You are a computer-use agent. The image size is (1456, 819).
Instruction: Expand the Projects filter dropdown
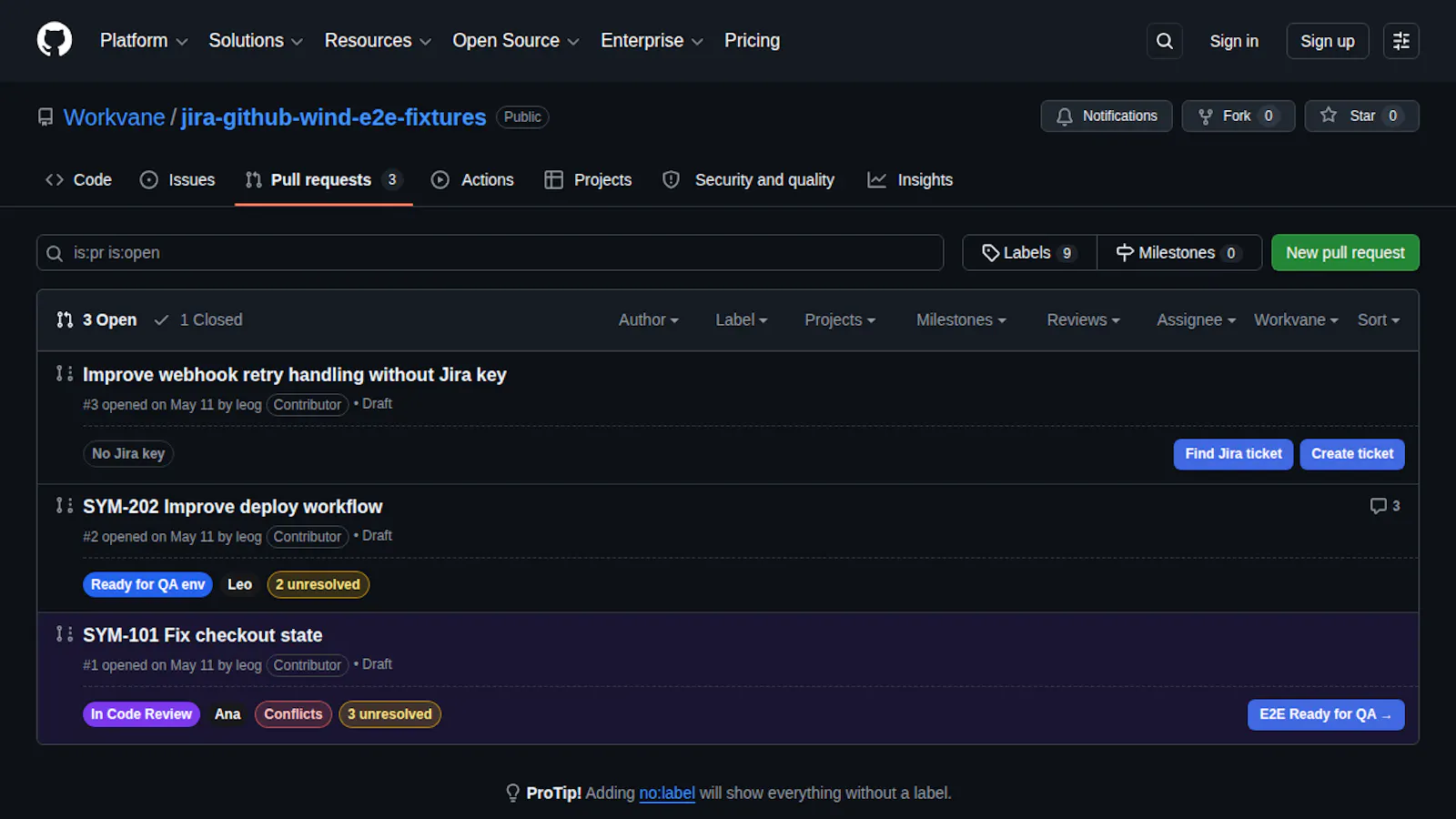(x=840, y=320)
